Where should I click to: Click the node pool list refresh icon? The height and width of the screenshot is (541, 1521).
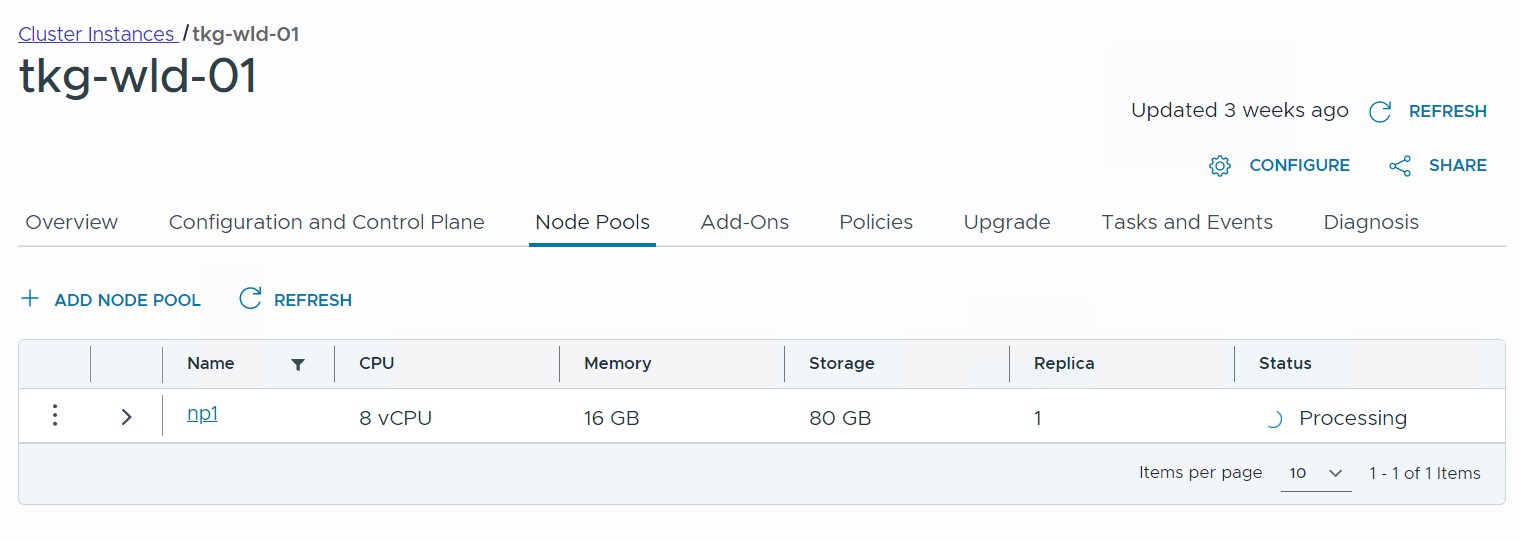point(250,299)
